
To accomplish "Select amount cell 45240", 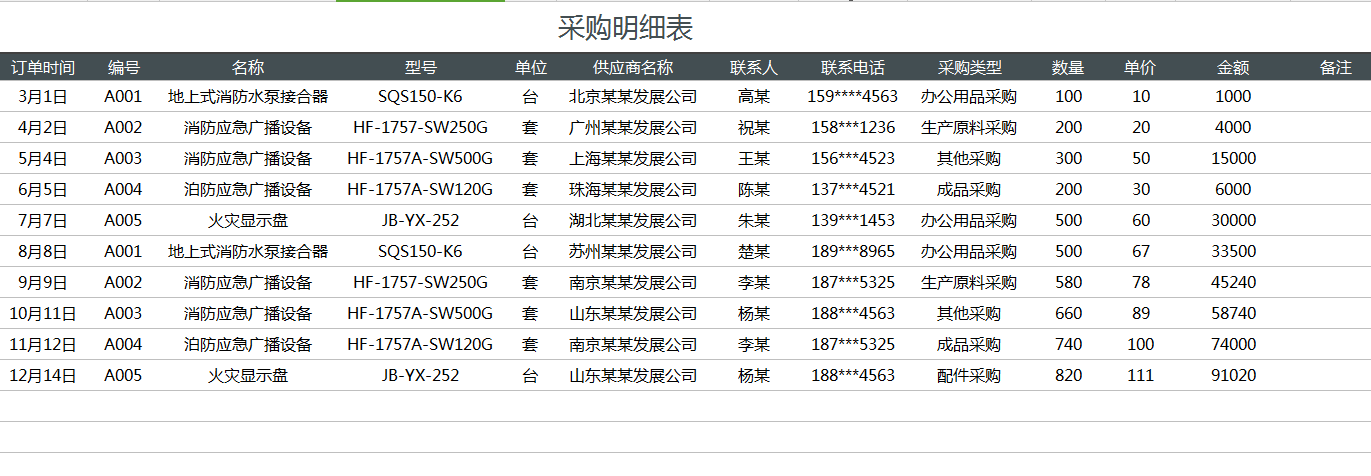I will (1233, 283).
